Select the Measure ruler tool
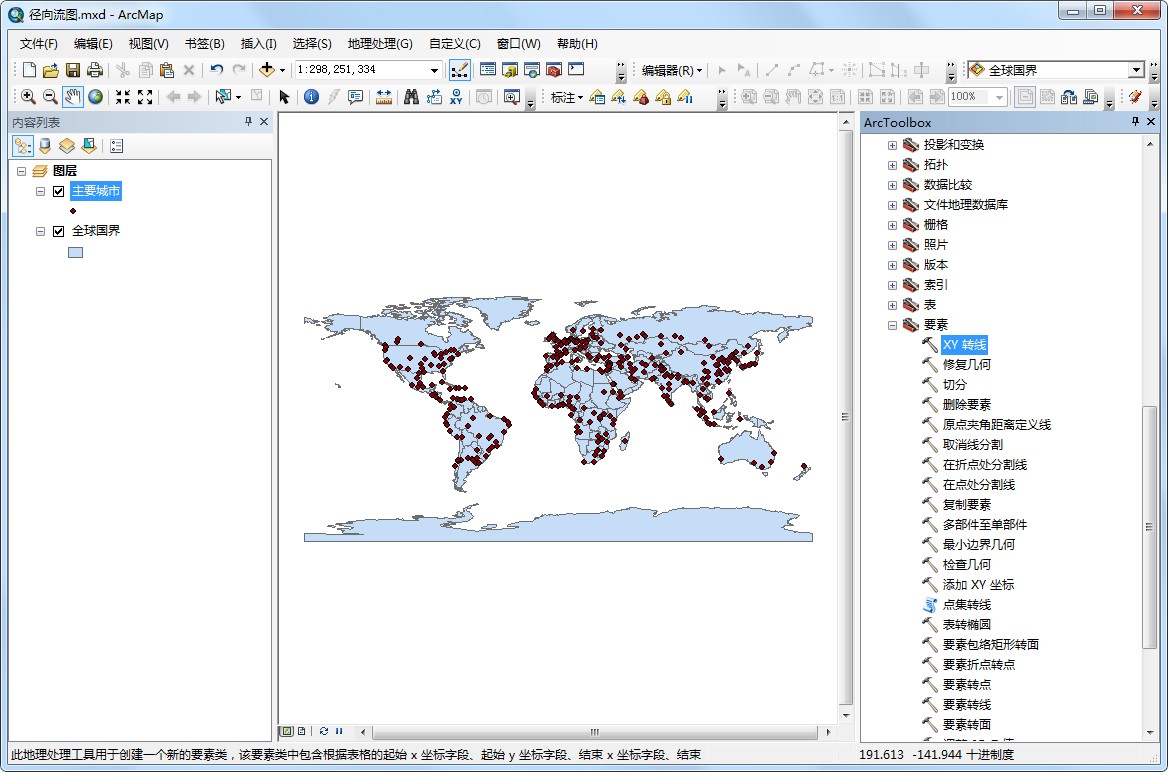 coord(384,97)
